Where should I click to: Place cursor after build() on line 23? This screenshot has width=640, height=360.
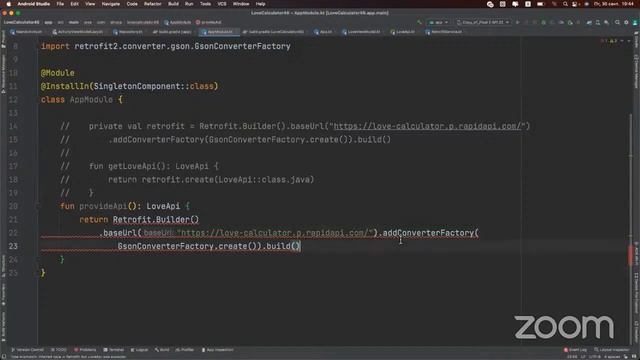click(301, 246)
